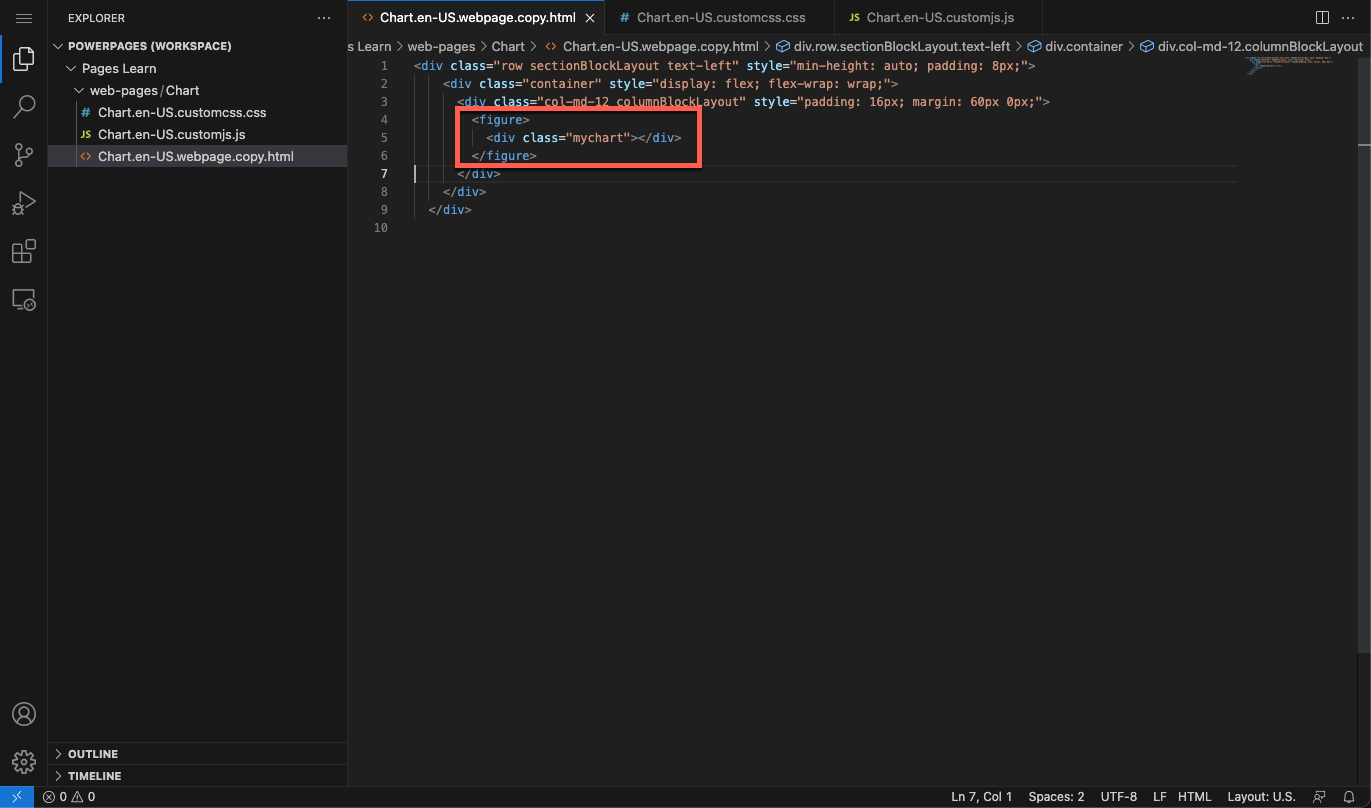The height and width of the screenshot is (808, 1371).
Task: Click the closing </figure> tag on line 6
Action: pos(504,156)
